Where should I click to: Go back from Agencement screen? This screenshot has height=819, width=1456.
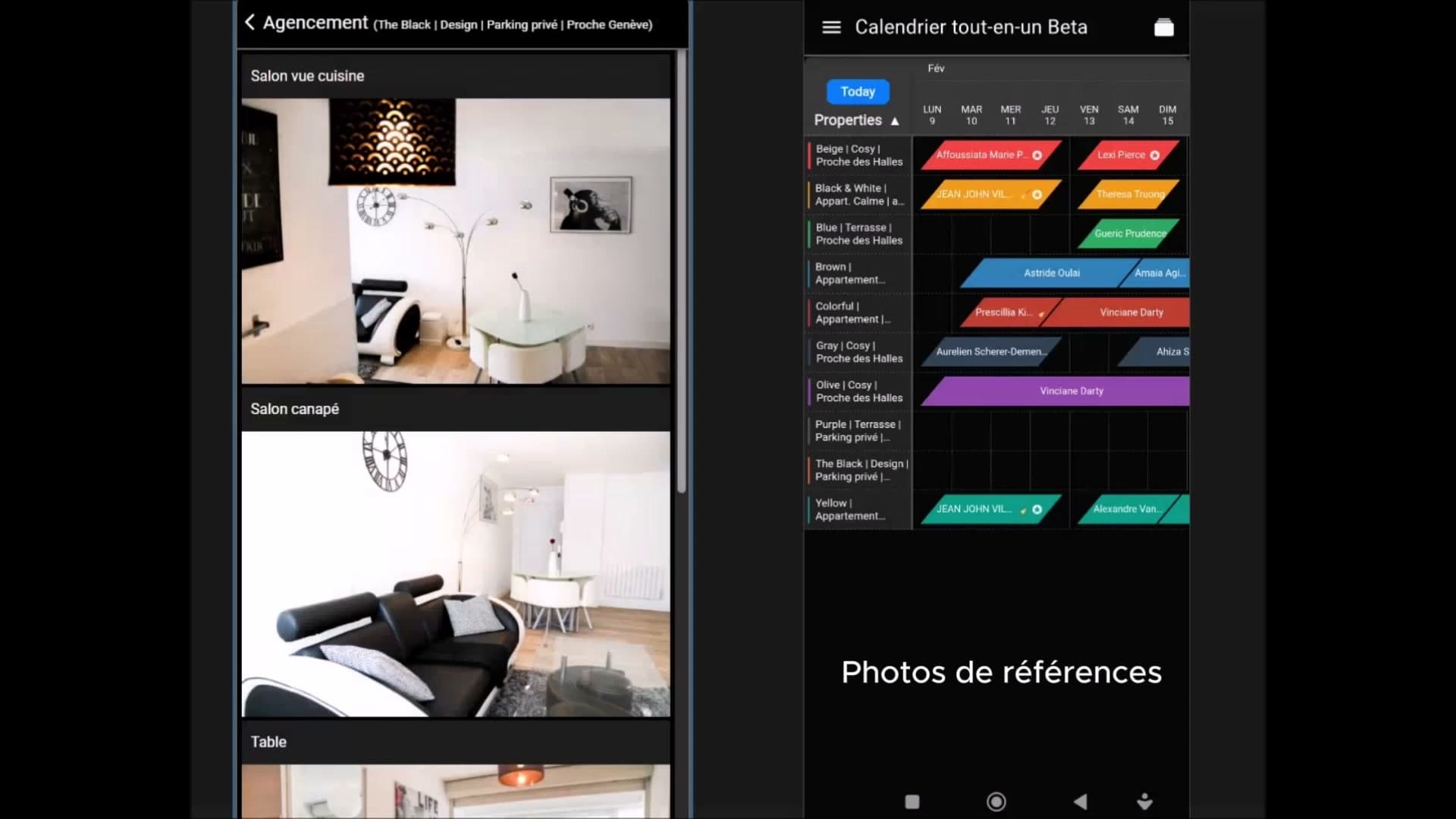coord(249,23)
